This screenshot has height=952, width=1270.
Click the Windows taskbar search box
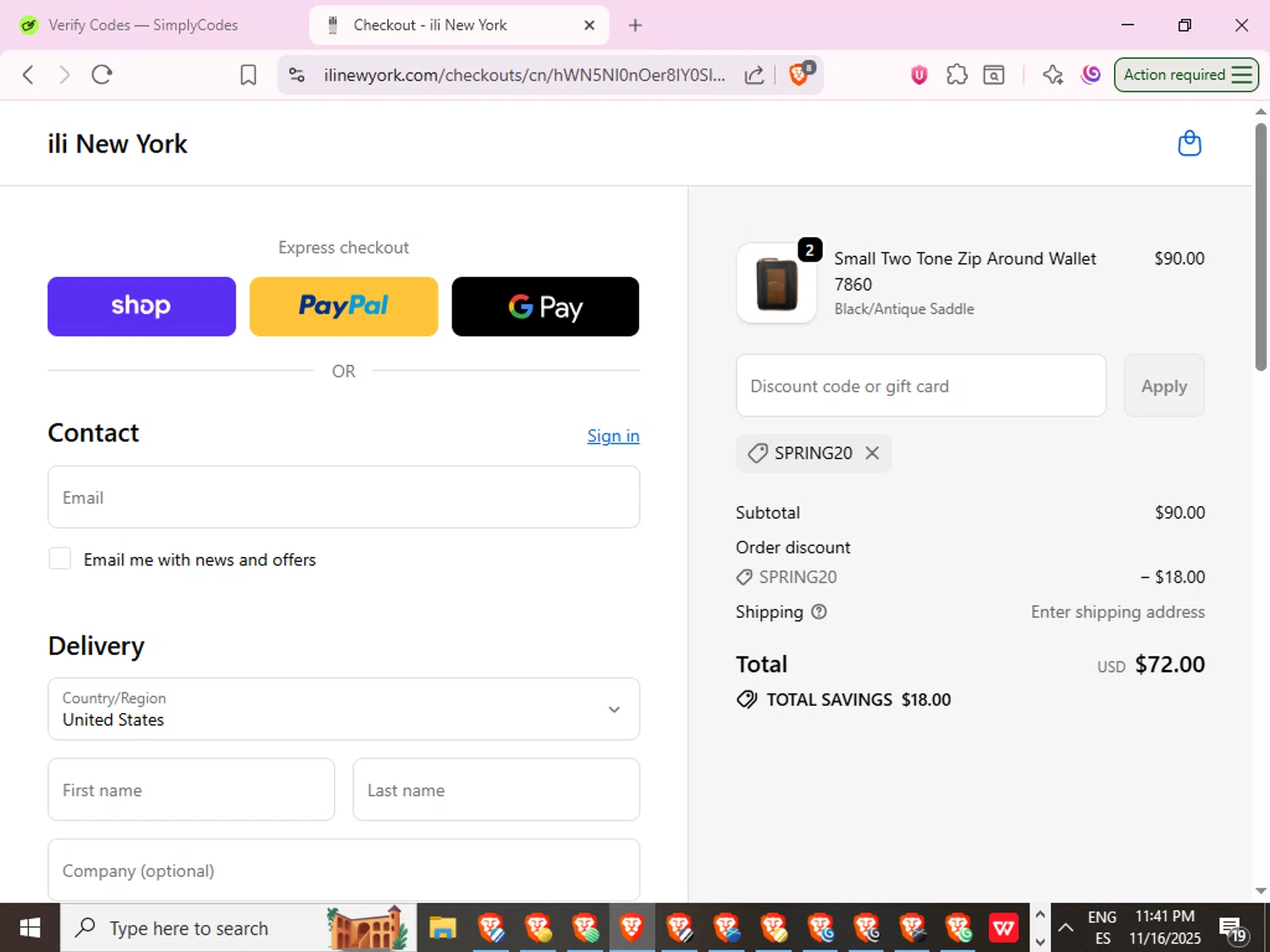[238, 928]
